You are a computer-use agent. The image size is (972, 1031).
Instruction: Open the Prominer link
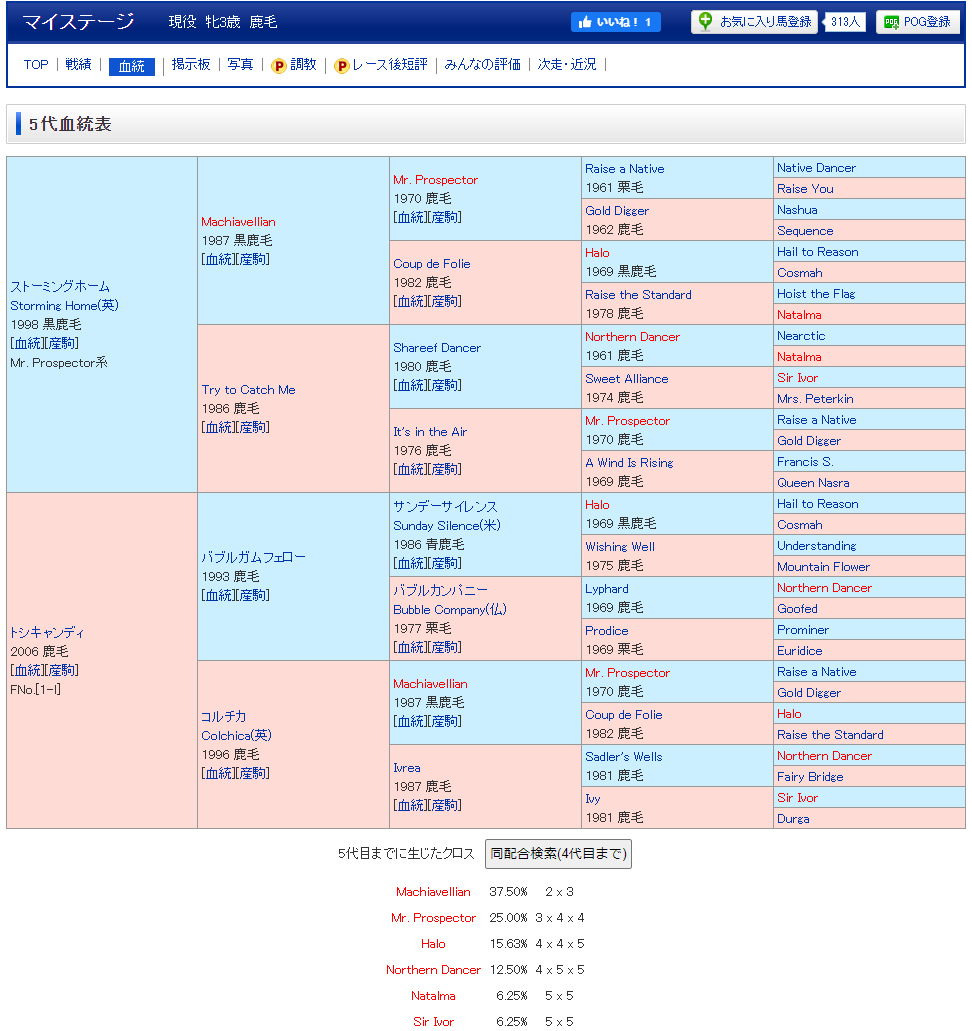(802, 630)
